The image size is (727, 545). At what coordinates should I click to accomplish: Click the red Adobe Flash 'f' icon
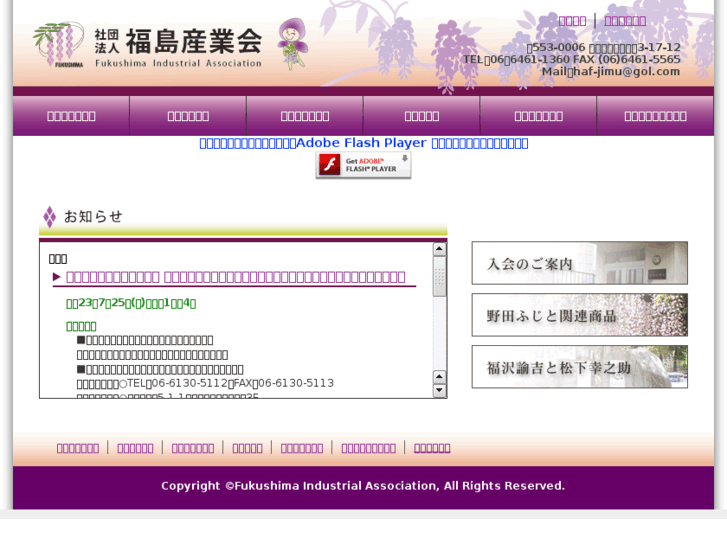click(x=330, y=164)
